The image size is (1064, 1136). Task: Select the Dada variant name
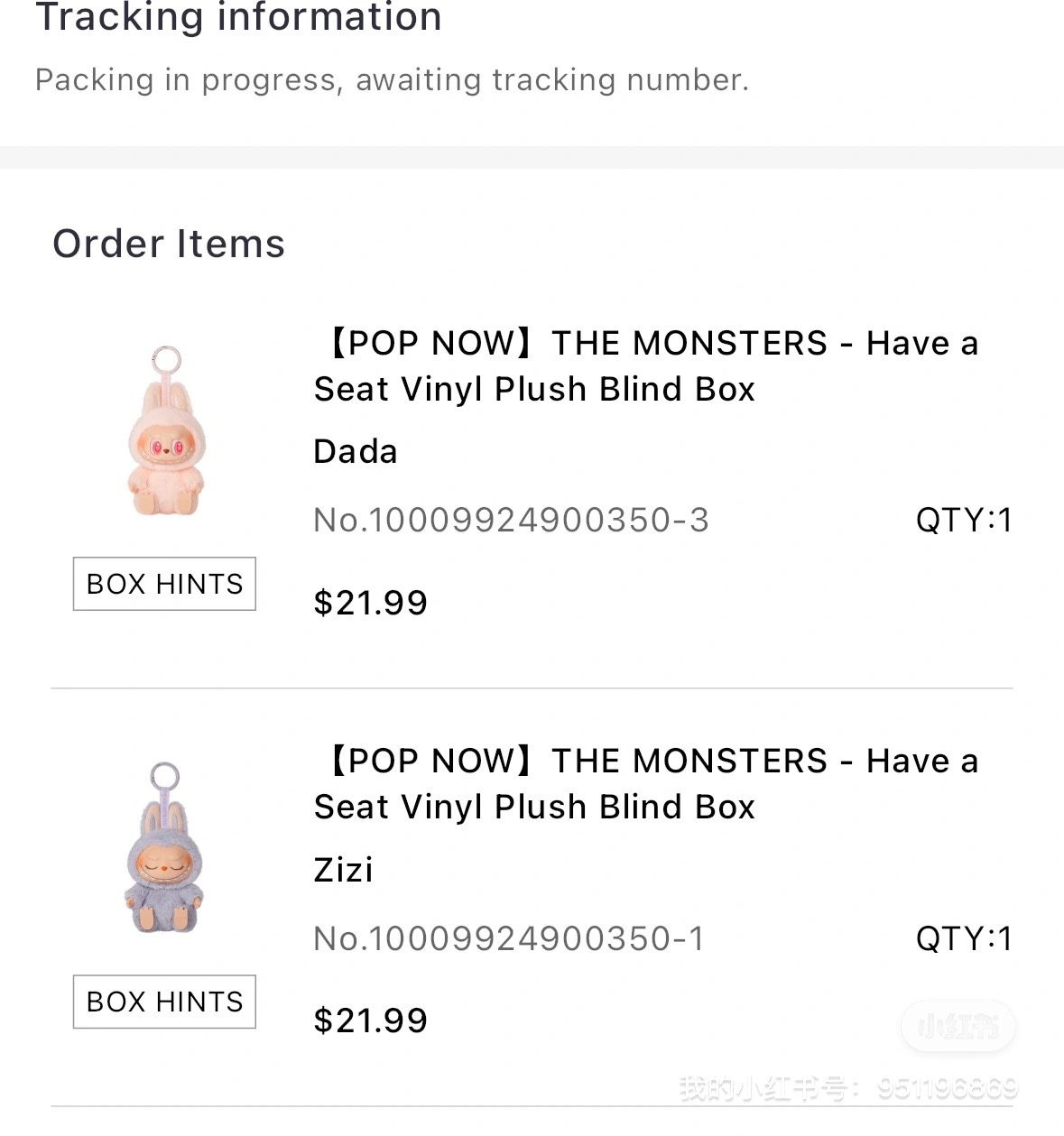tap(356, 451)
